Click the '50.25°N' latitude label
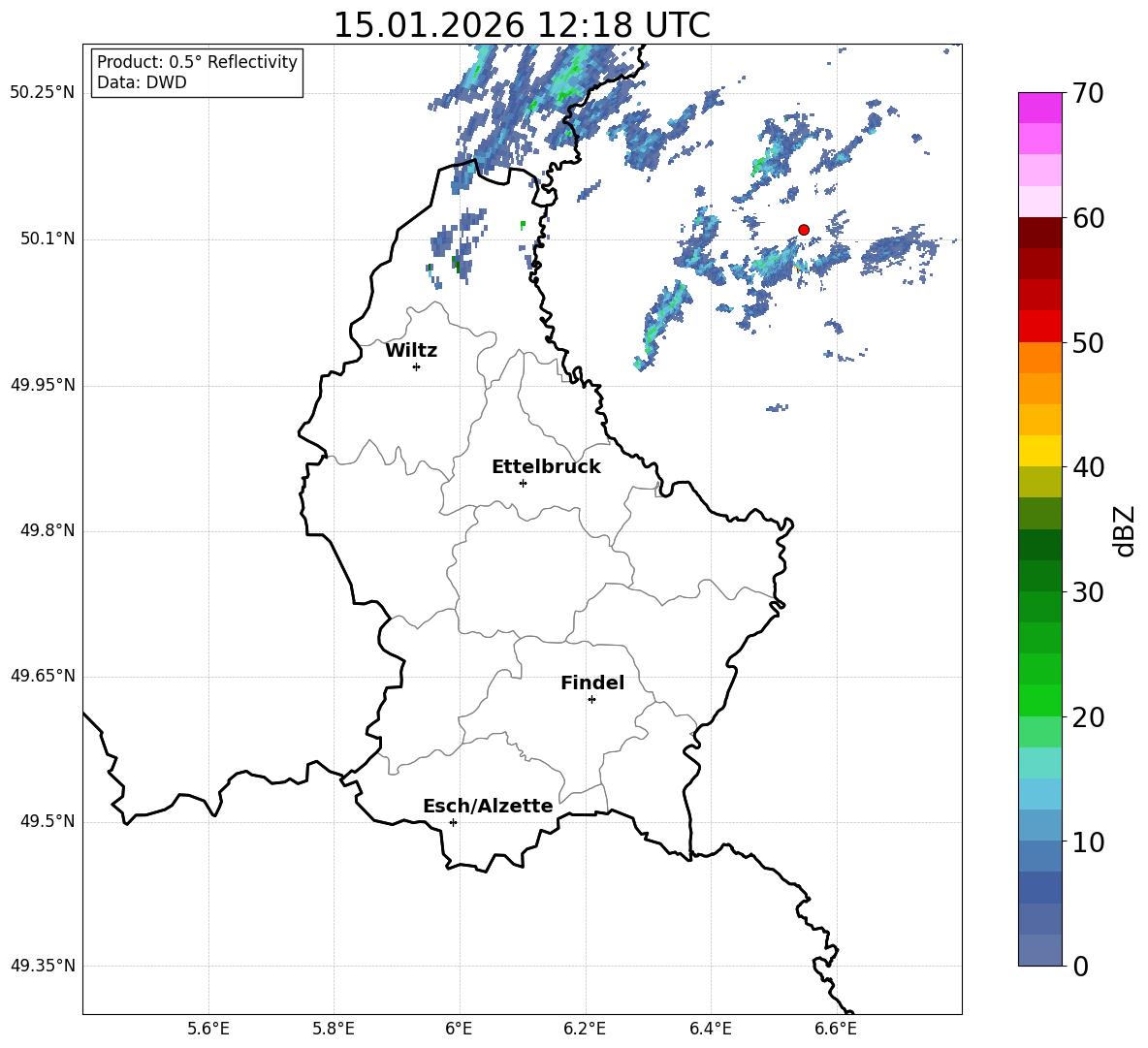This screenshot has height=1048, width=1148. coord(43,93)
